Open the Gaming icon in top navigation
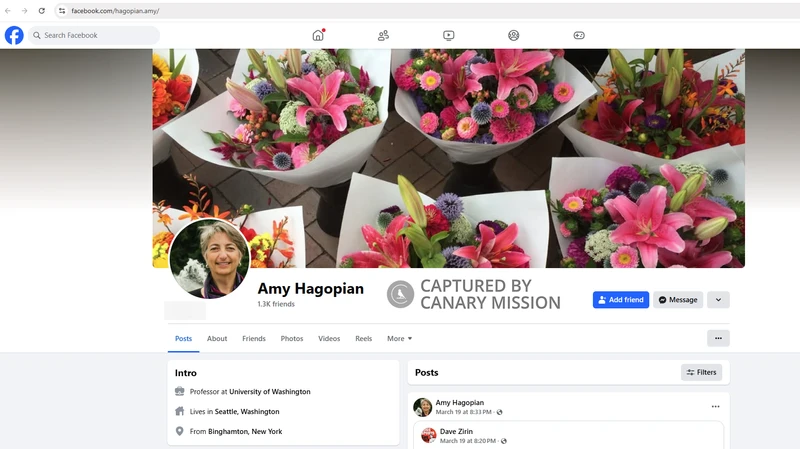 [x=579, y=35]
